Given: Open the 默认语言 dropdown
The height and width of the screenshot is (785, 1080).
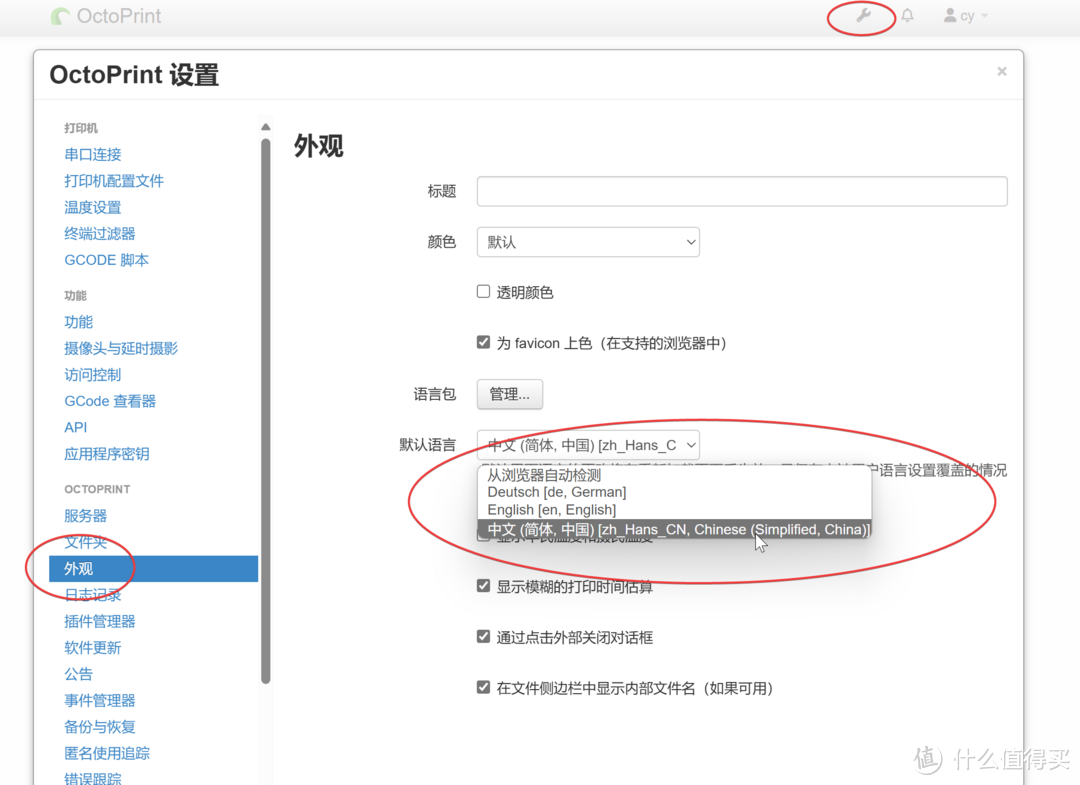Looking at the screenshot, I should (x=588, y=444).
